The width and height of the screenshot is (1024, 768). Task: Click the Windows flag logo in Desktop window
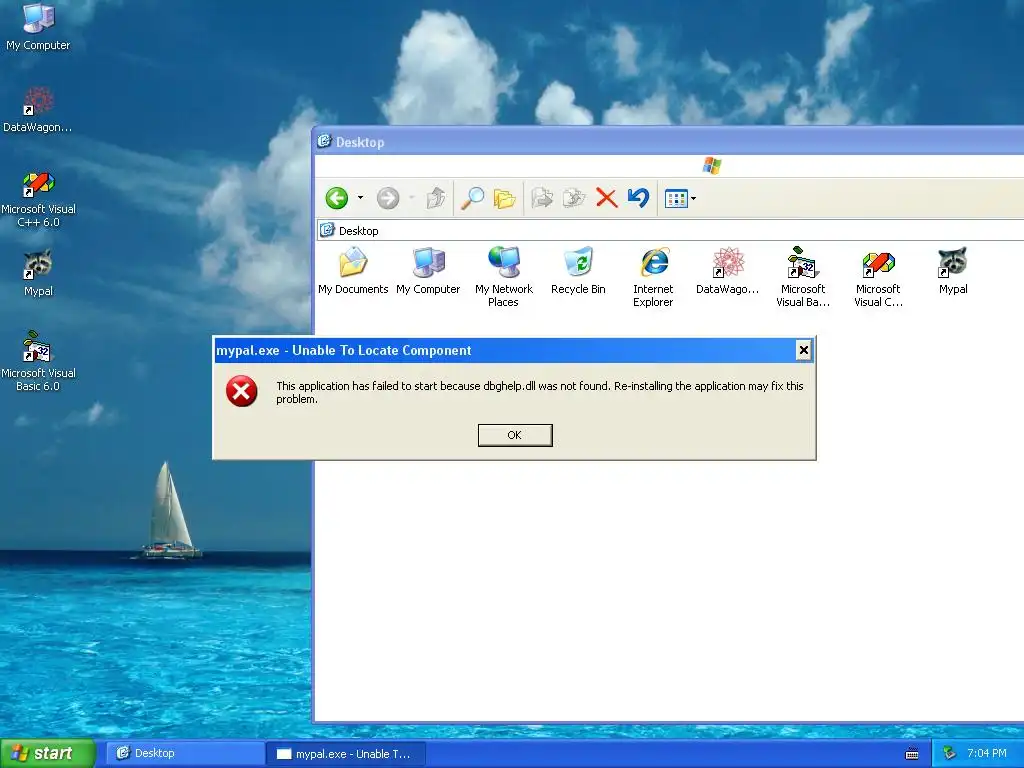[x=712, y=166]
